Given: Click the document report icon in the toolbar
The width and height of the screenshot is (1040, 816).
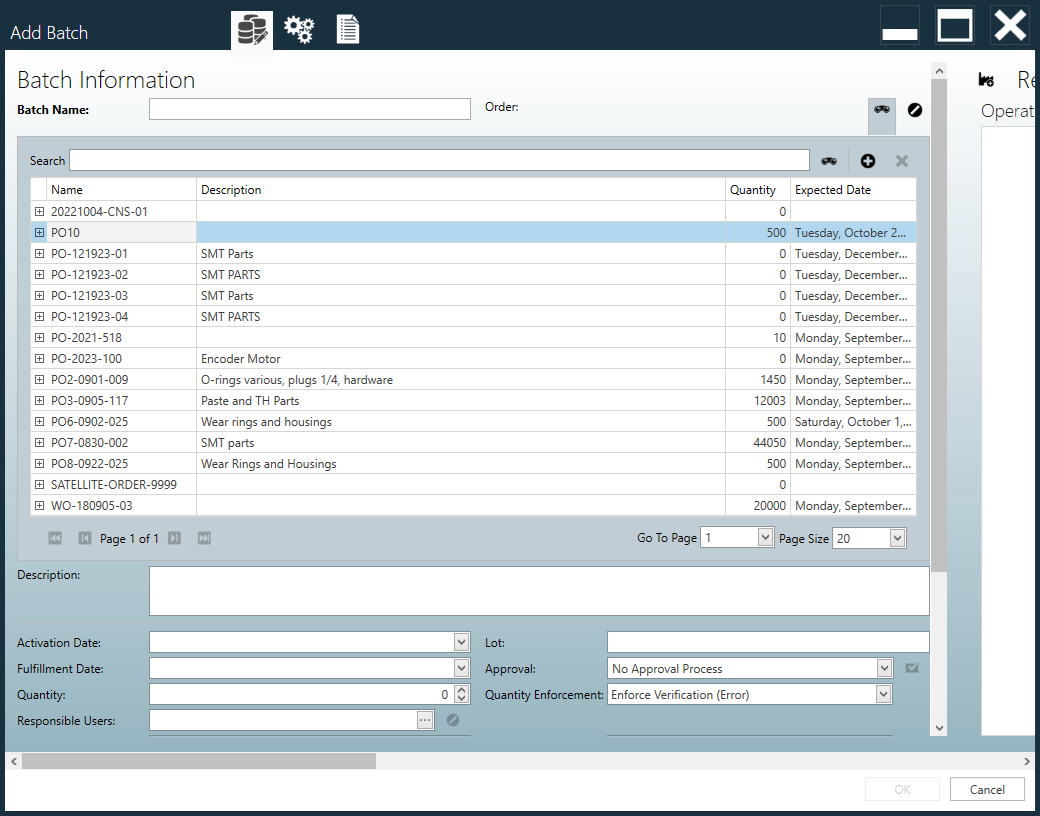Looking at the screenshot, I should [x=347, y=29].
